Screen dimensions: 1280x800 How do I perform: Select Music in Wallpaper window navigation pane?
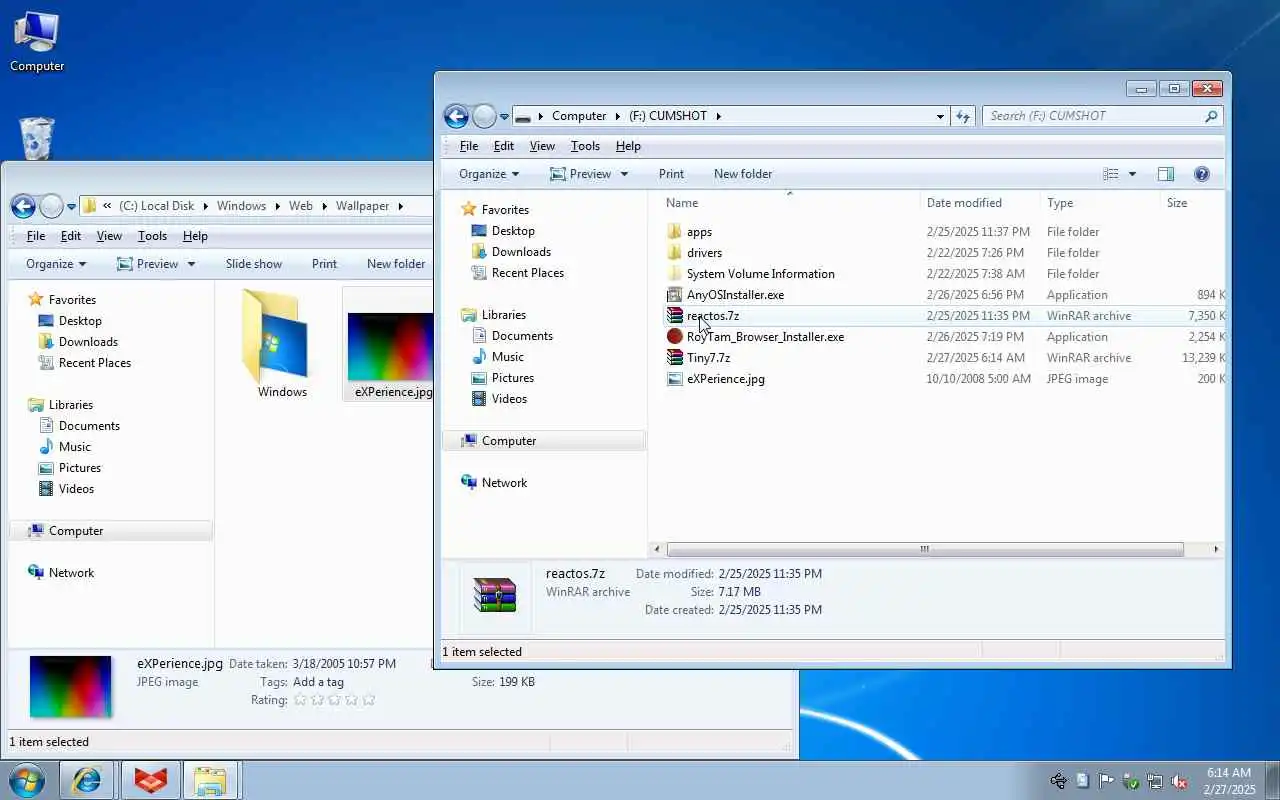[74, 447]
